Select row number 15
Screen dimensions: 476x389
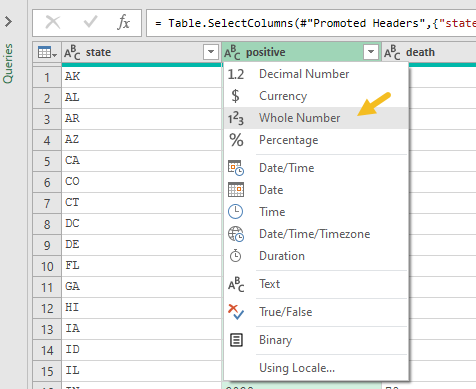coord(47,372)
